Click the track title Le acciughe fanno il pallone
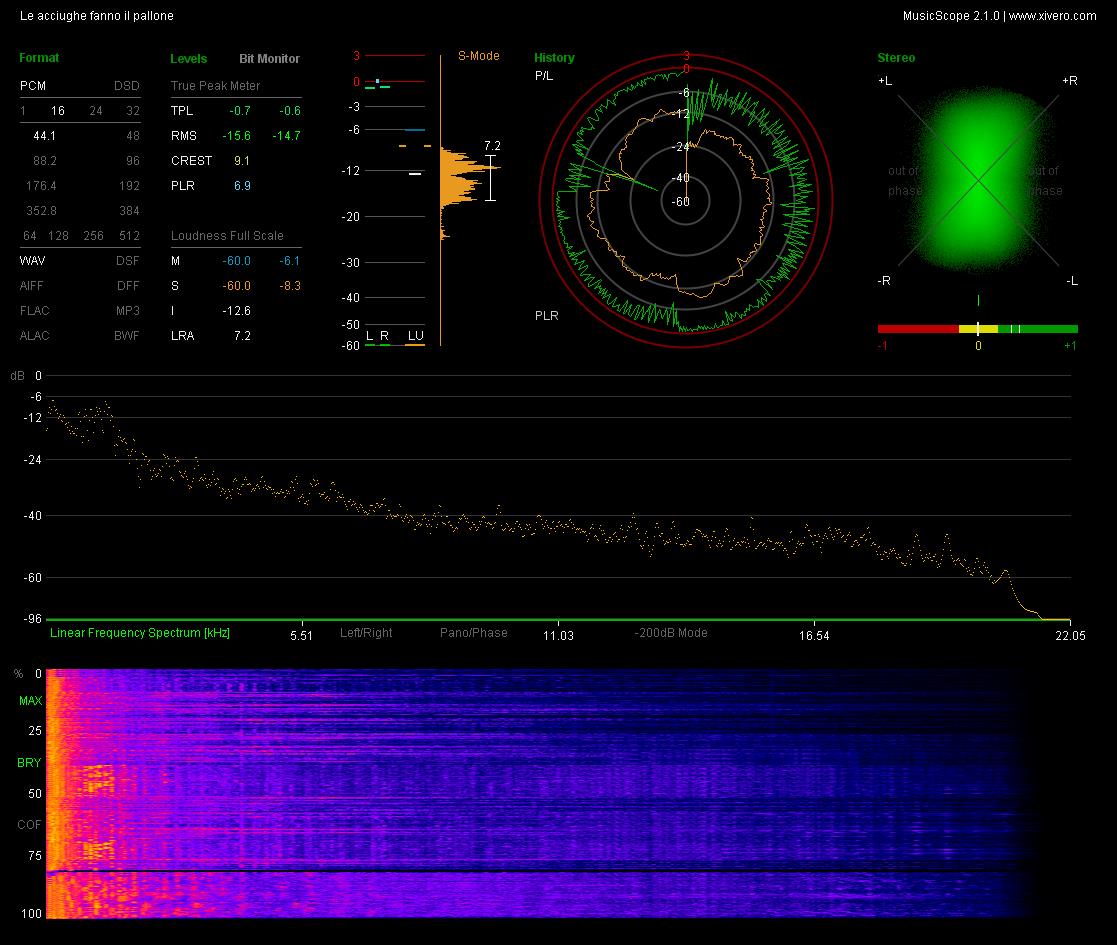The width and height of the screenshot is (1117, 945). [x=97, y=16]
